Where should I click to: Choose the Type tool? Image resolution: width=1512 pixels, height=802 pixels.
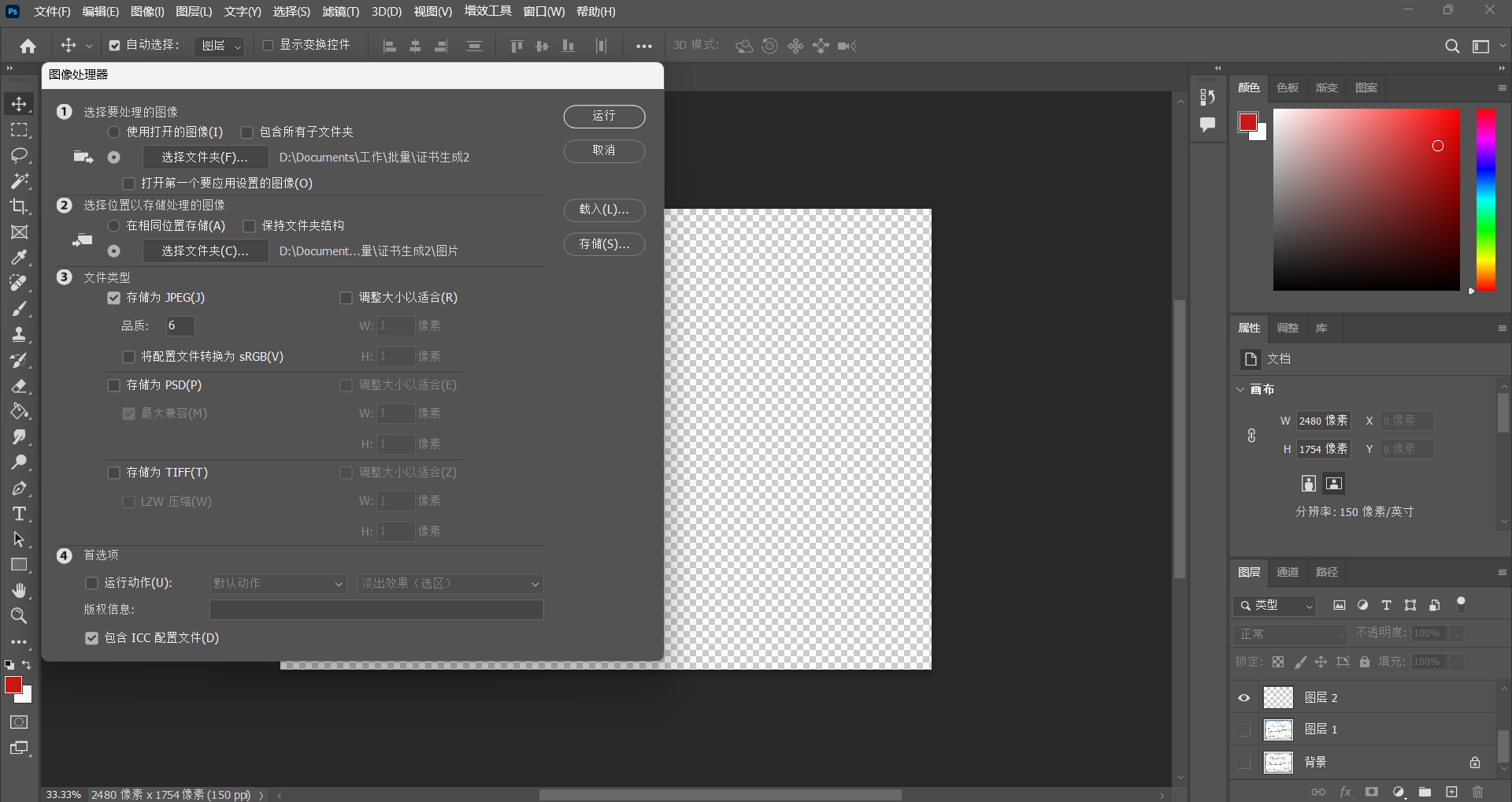click(x=19, y=514)
